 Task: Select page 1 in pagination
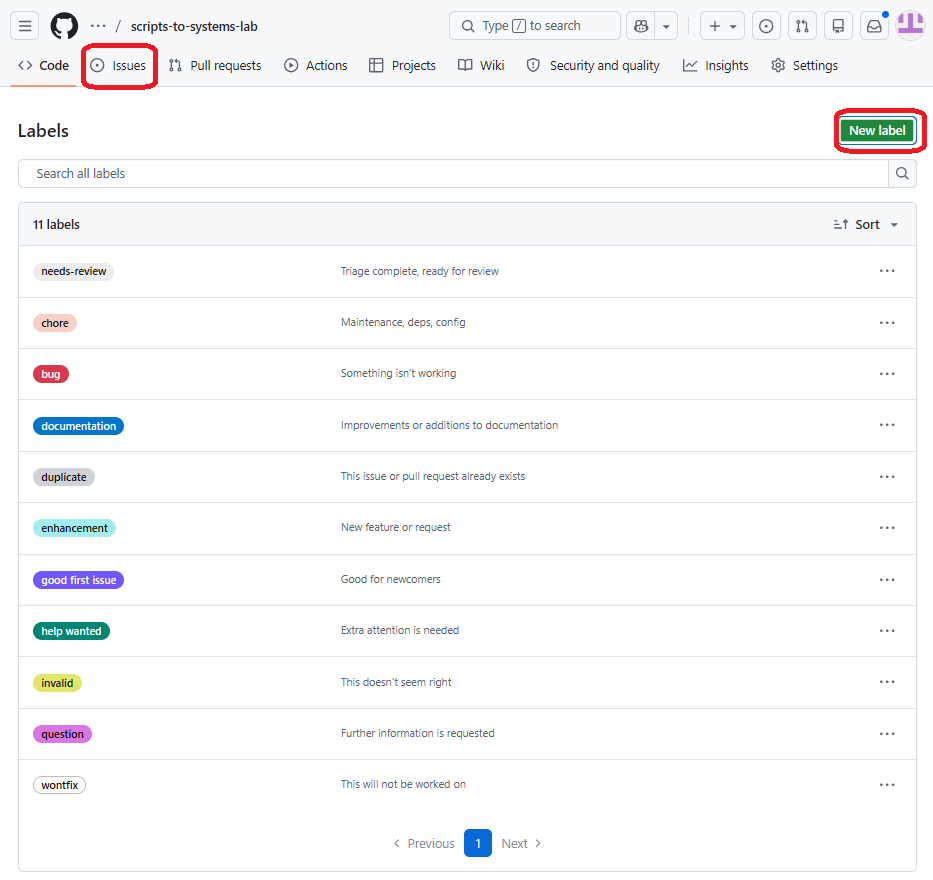tap(478, 844)
